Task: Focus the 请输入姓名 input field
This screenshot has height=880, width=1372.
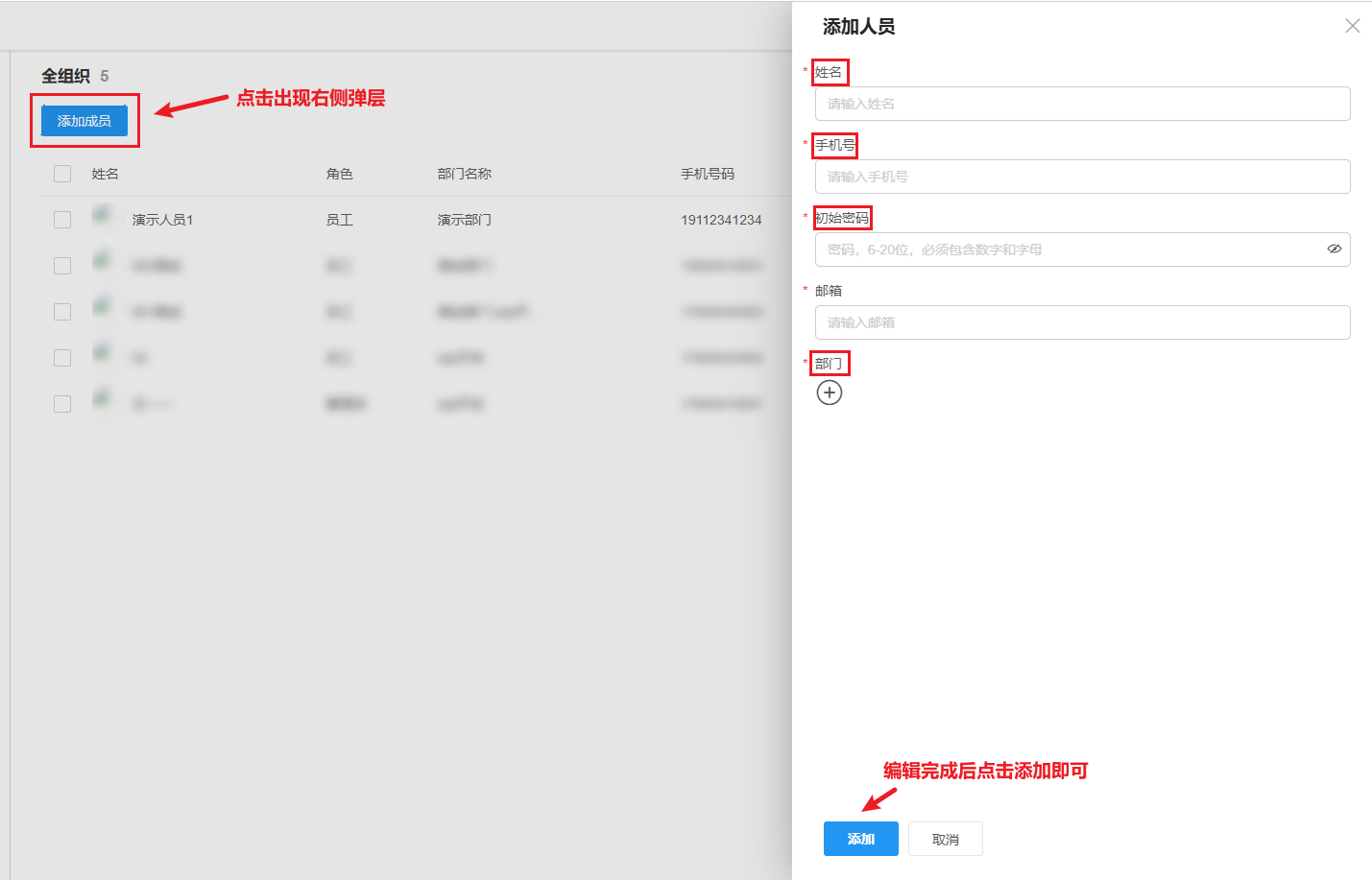Action: [x=1083, y=104]
